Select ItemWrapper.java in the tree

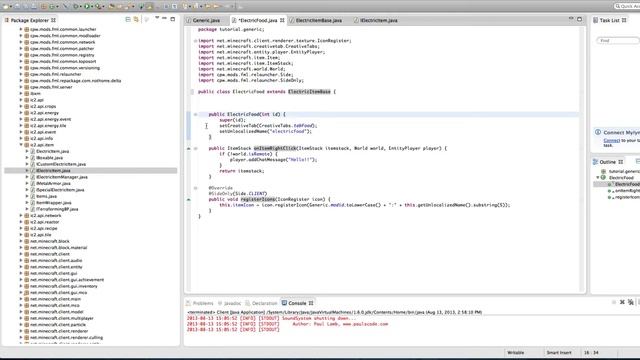click(x=53, y=203)
